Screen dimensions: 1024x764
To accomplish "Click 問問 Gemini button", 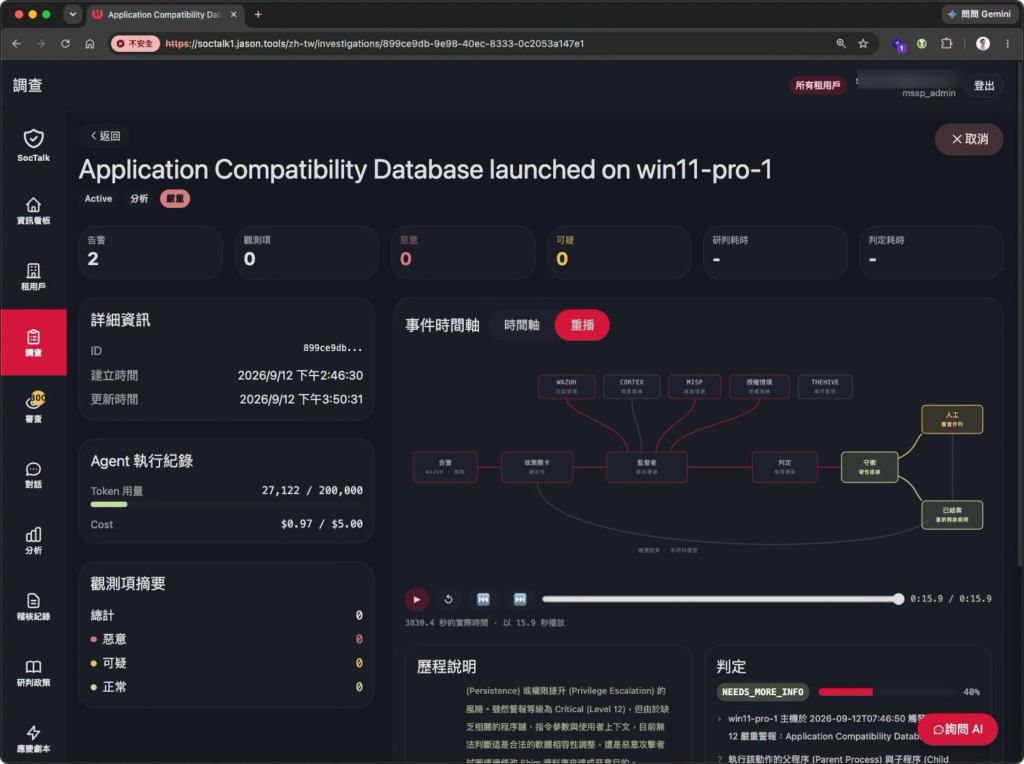I will tap(979, 14).
